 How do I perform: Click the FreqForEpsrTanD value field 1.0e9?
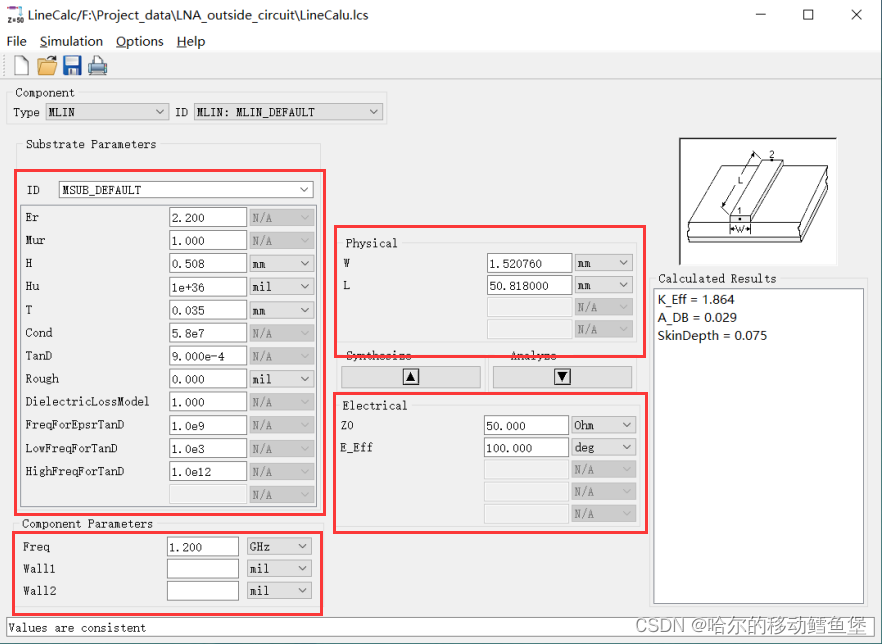point(208,425)
